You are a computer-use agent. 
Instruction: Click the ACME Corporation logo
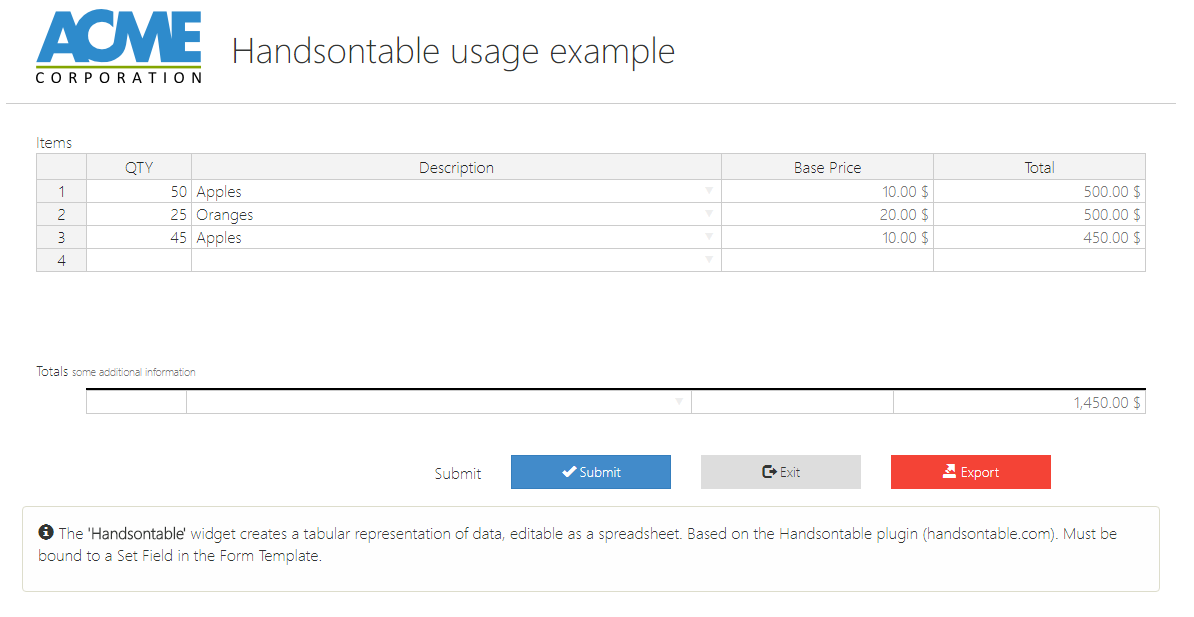click(118, 48)
